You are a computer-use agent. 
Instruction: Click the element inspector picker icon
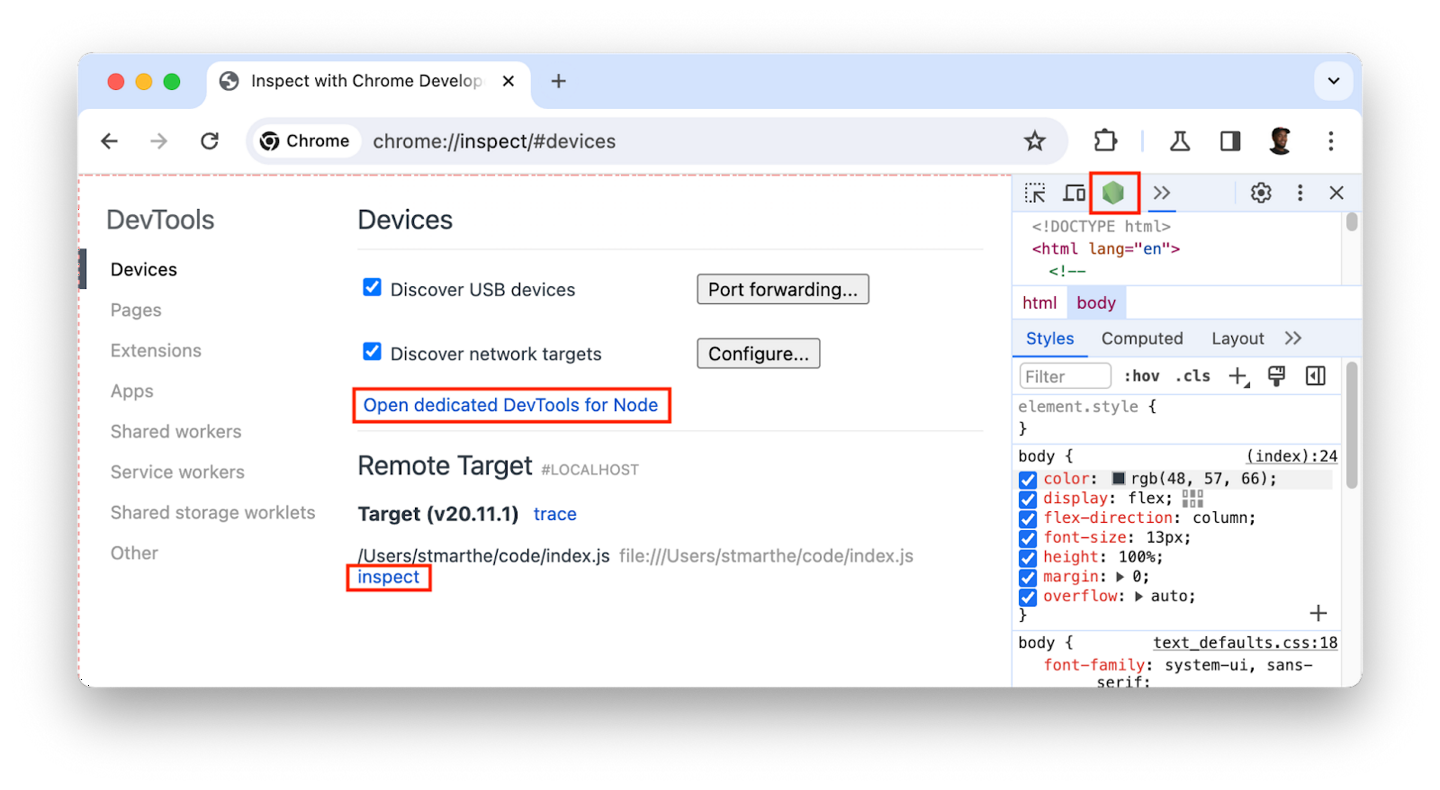coord(1035,193)
